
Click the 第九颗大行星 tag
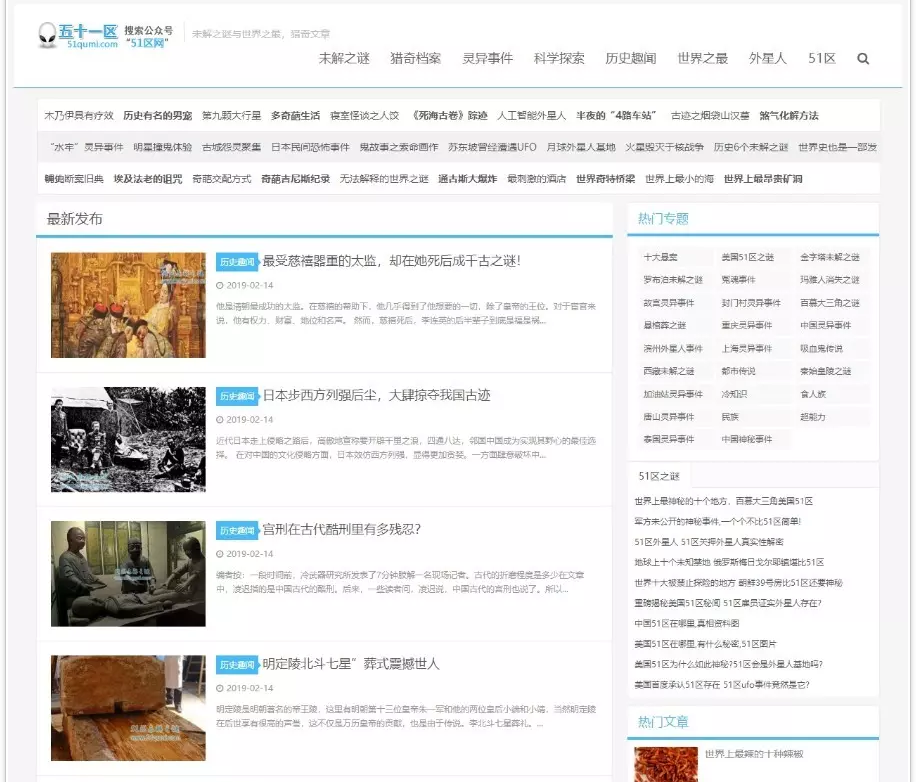(x=231, y=116)
